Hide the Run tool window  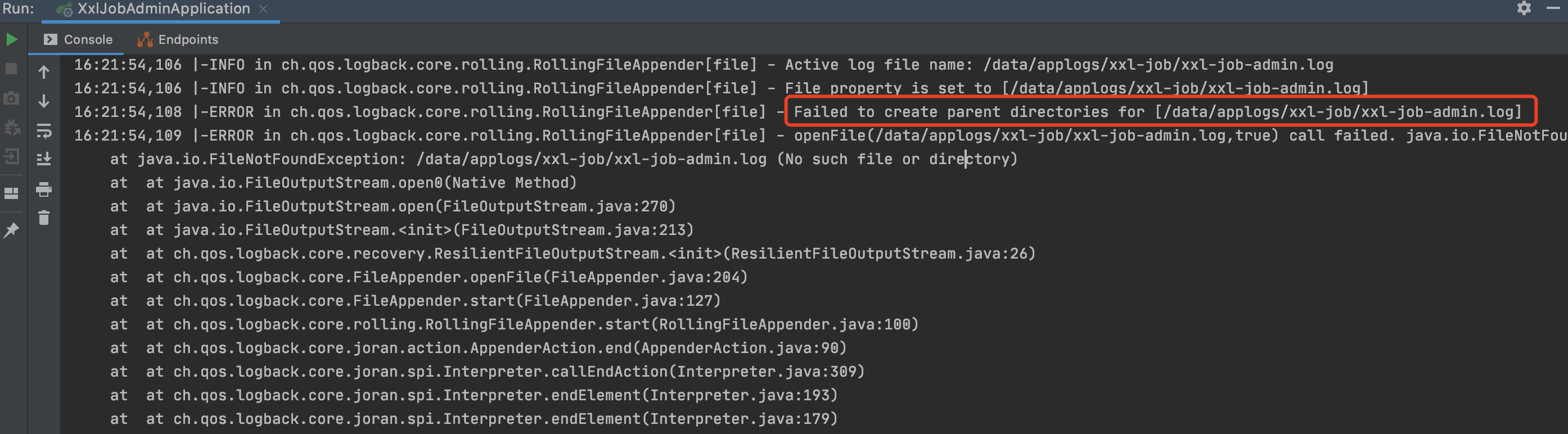tap(1553, 8)
